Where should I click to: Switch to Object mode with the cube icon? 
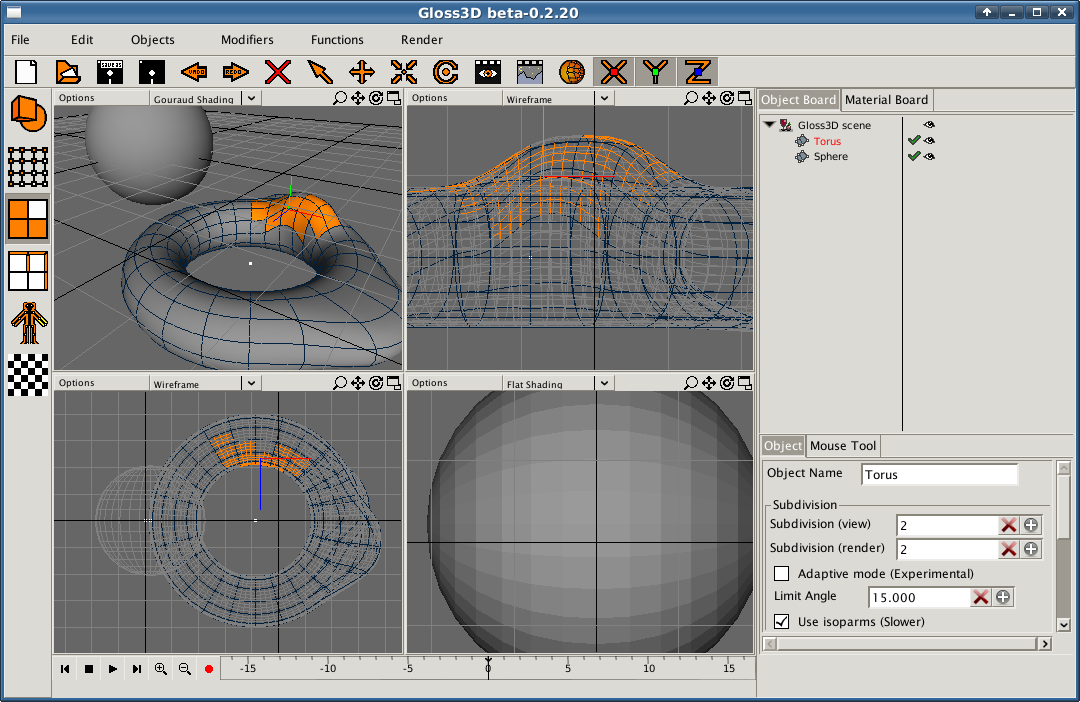(x=28, y=114)
